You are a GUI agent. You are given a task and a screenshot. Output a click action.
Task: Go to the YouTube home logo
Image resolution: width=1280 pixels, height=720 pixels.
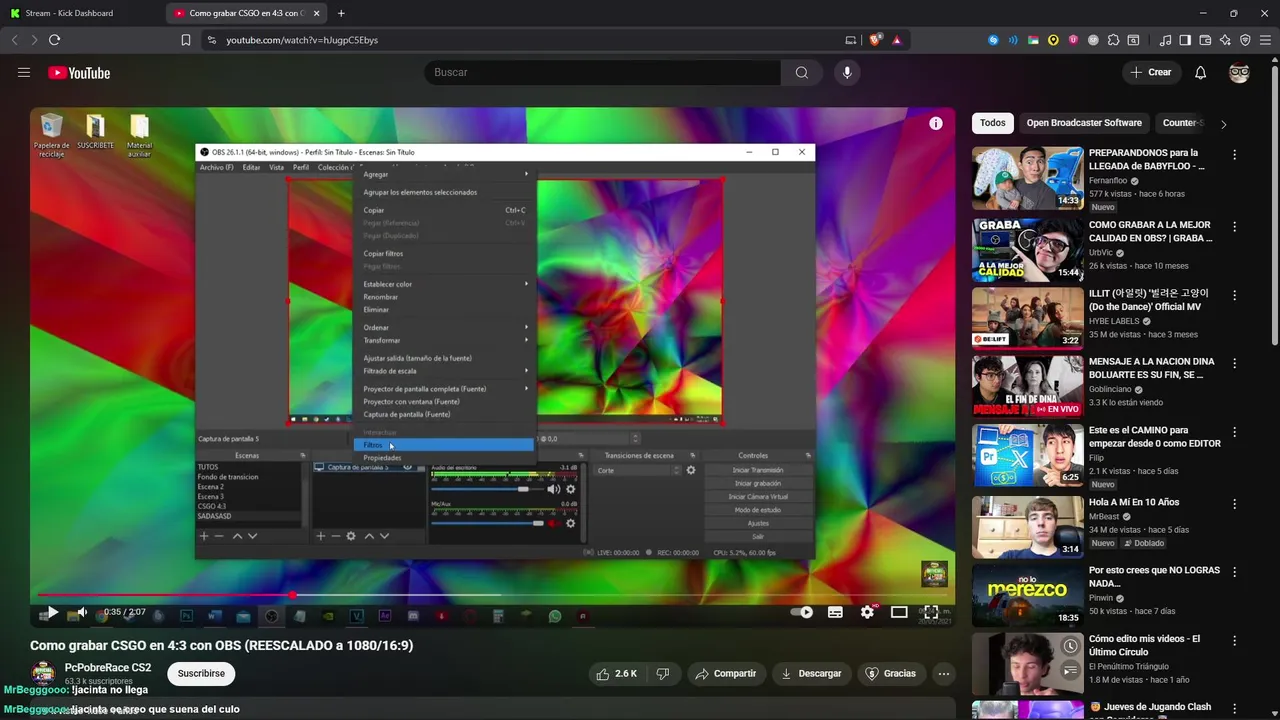79,73
